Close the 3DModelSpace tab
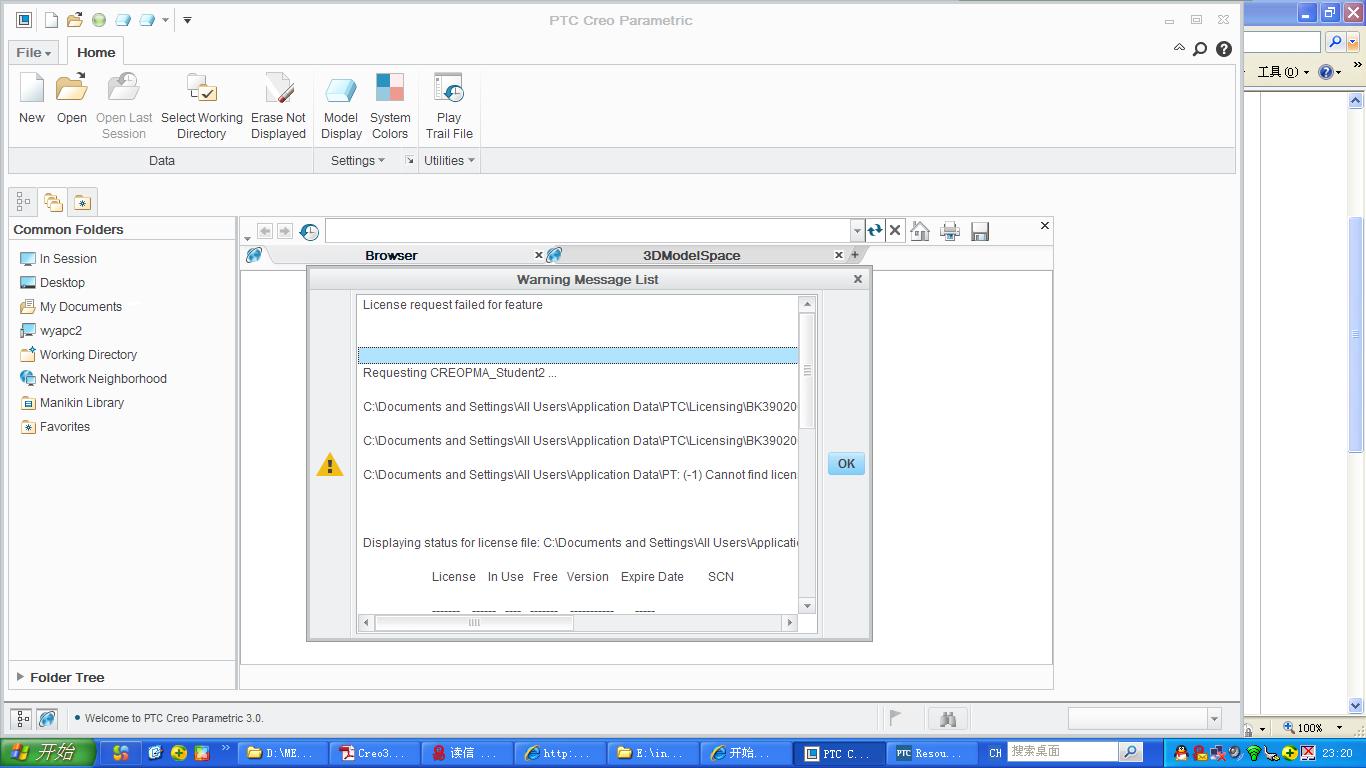The height and width of the screenshot is (768, 1366). click(x=839, y=255)
